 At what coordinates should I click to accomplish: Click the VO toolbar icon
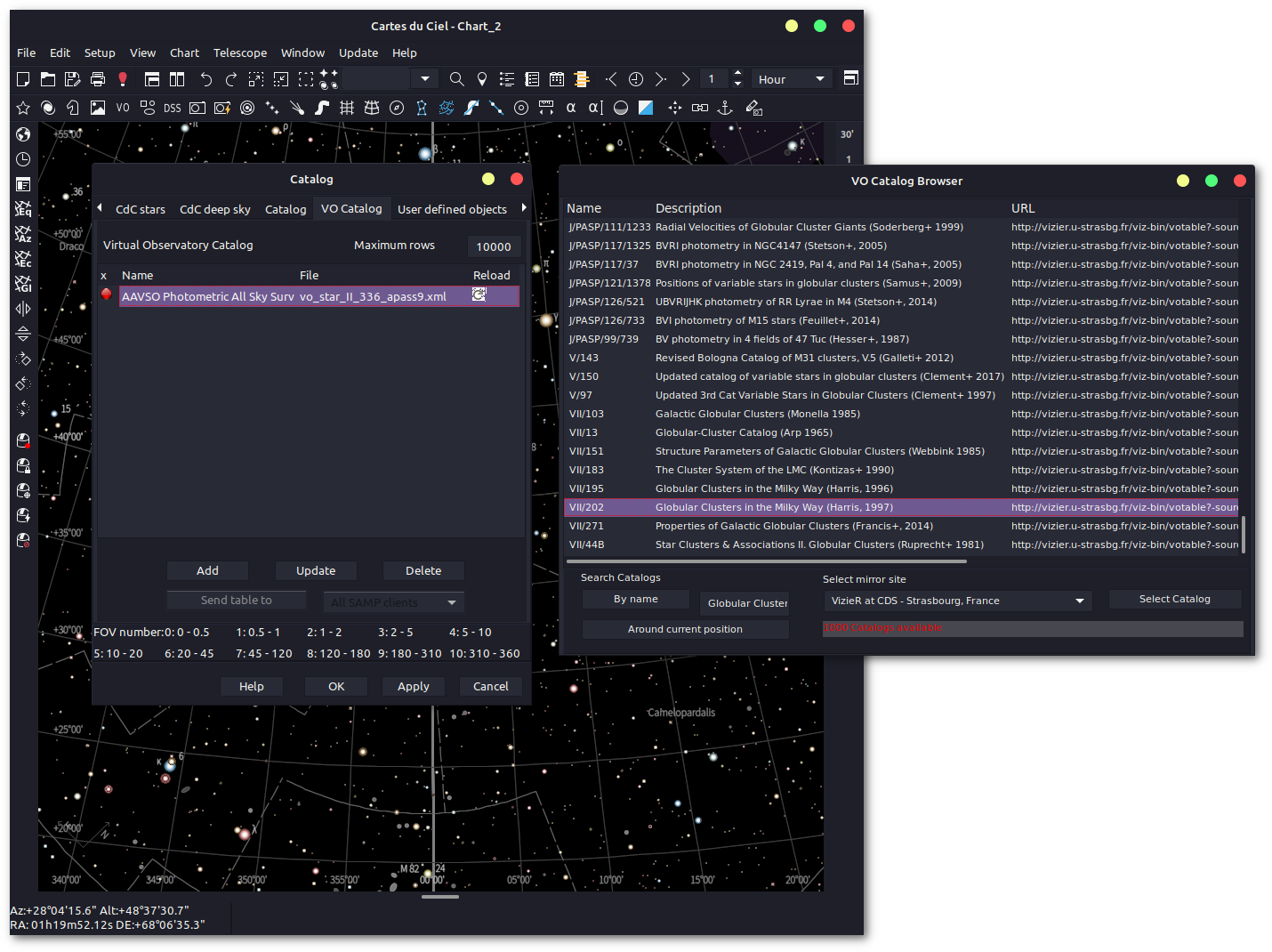pyautogui.click(x=123, y=108)
